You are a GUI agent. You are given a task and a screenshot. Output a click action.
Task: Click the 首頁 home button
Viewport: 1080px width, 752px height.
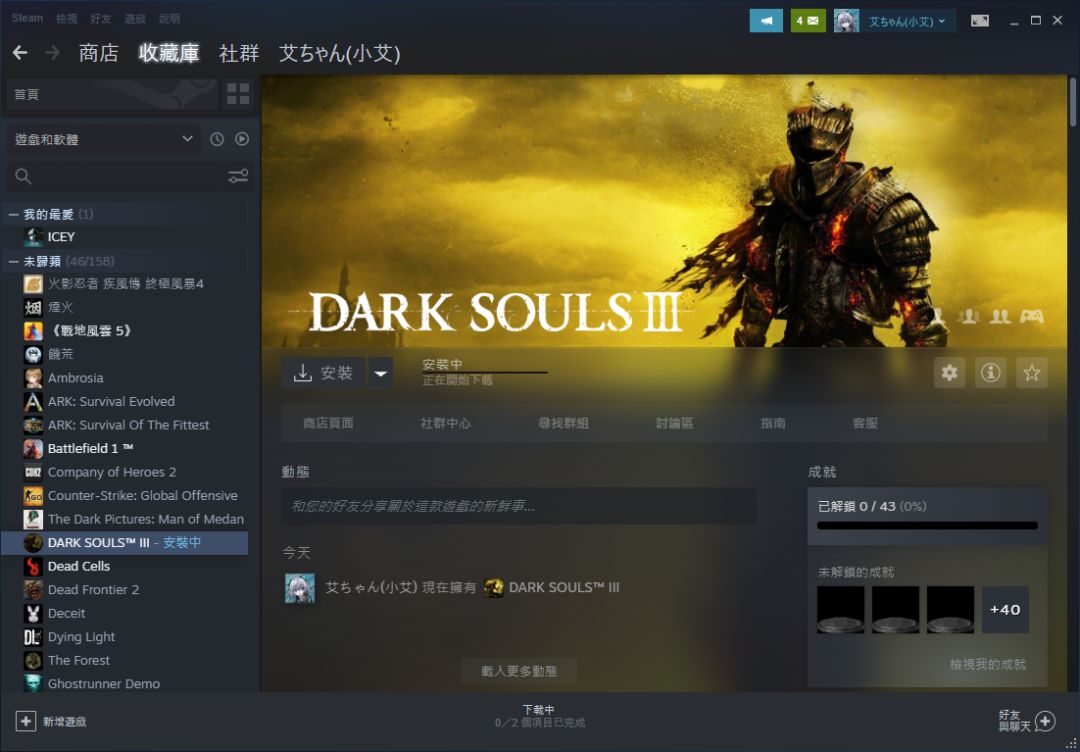click(x=112, y=94)
